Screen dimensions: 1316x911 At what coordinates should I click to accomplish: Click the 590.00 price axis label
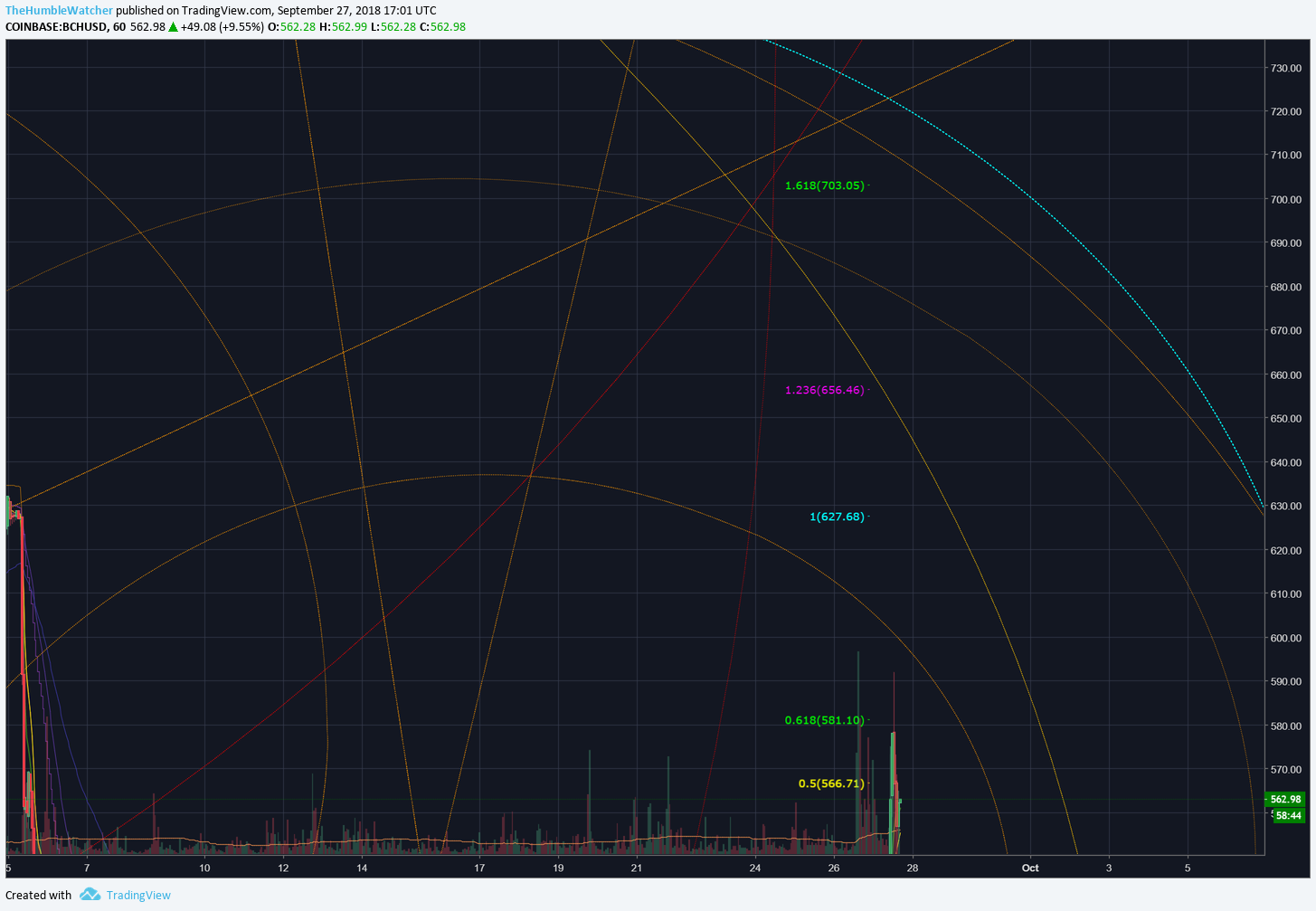tap(1286, 682)
